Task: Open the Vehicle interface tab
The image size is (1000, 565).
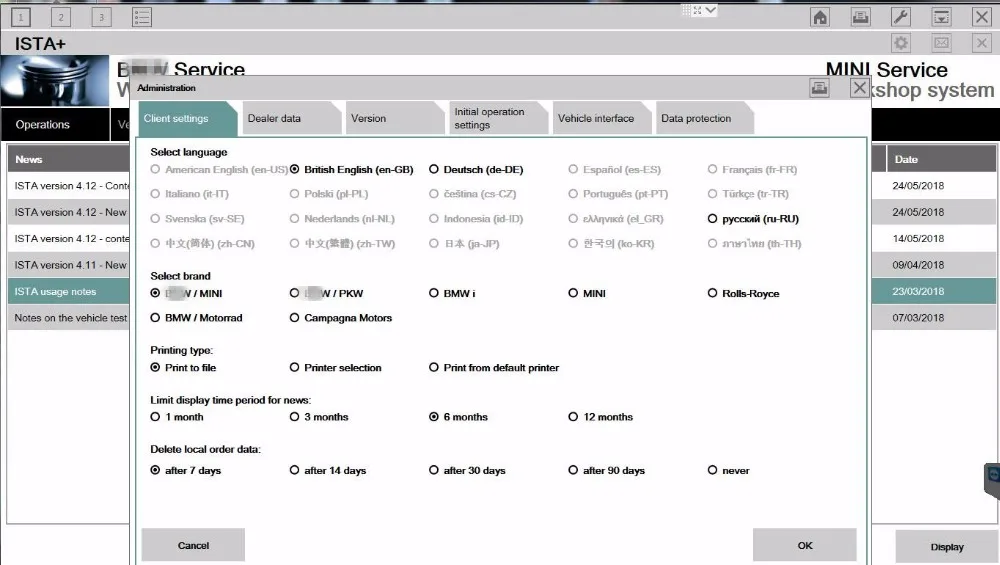Action: (601, 119)
